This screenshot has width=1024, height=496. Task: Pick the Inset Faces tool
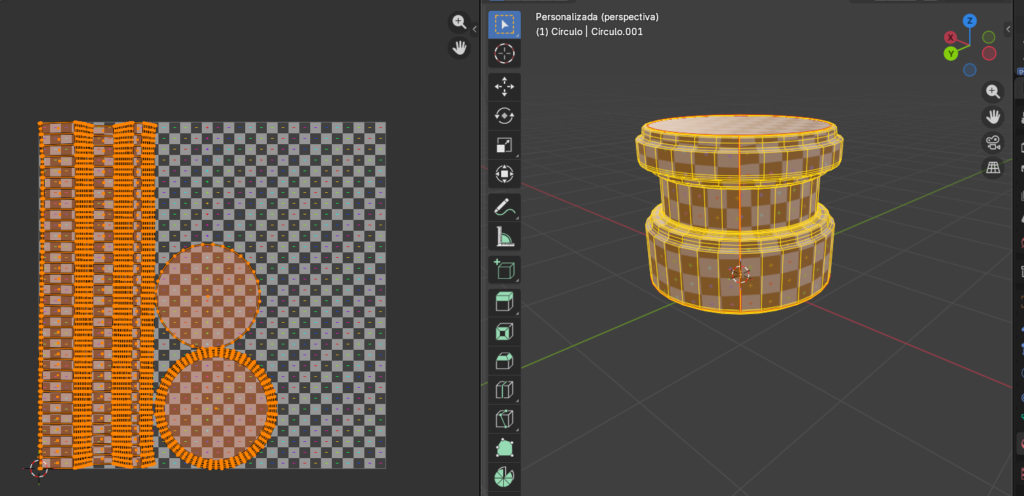(504, 333)
